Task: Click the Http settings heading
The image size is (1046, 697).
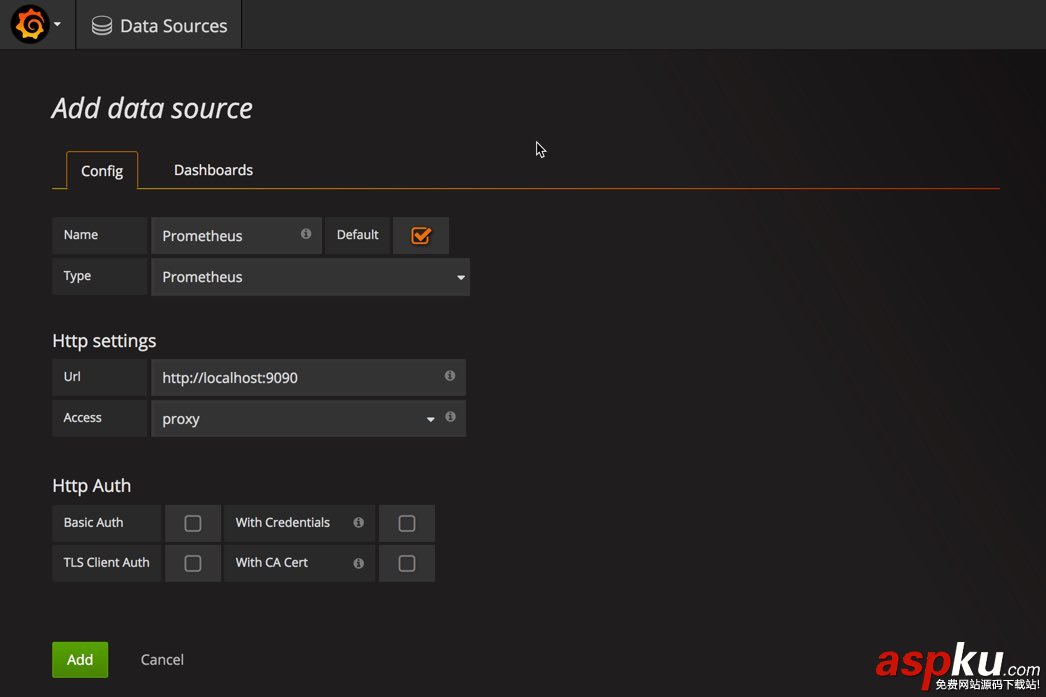Action: [104, 341]
